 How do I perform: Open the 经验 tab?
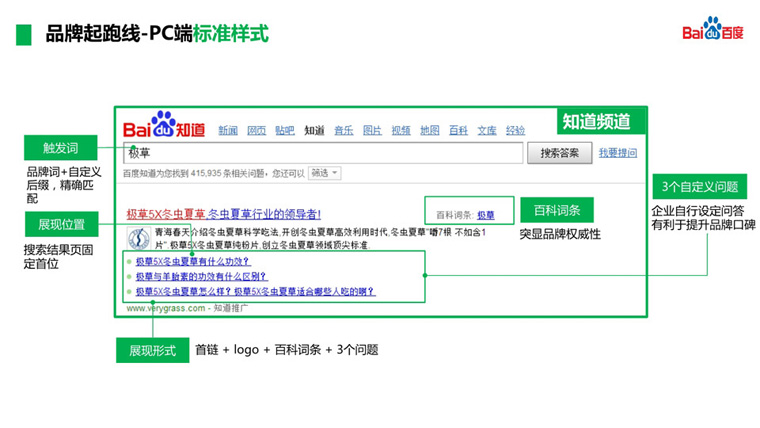click(x=515, y=130)
